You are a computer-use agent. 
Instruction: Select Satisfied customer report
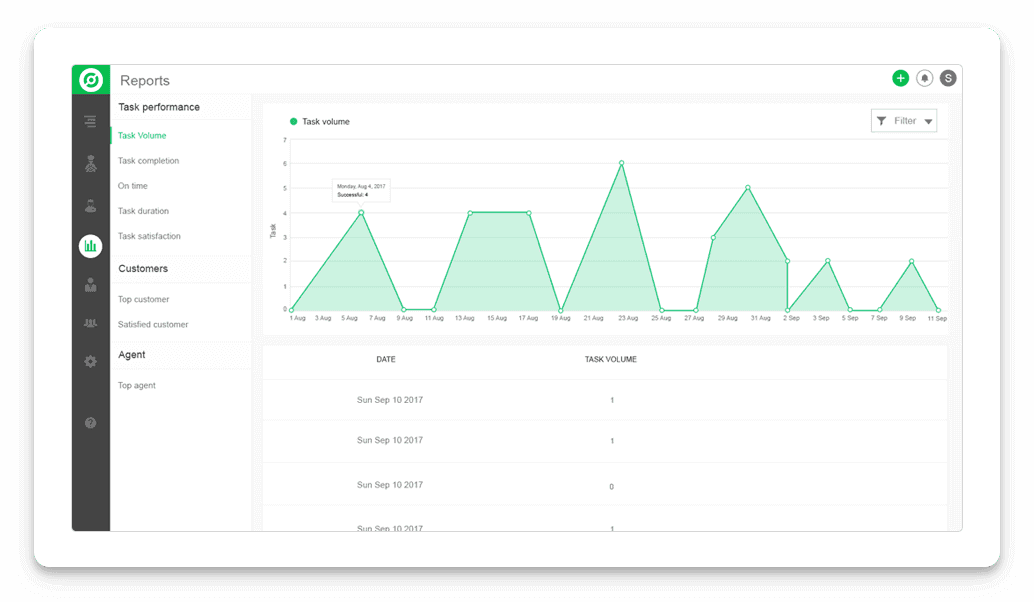point(152,324)
